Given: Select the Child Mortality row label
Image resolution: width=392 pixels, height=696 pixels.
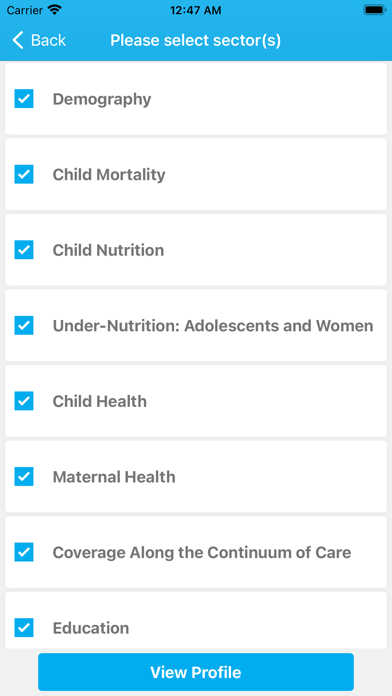Looking at the screenshot, I should [x=109, y=174].
